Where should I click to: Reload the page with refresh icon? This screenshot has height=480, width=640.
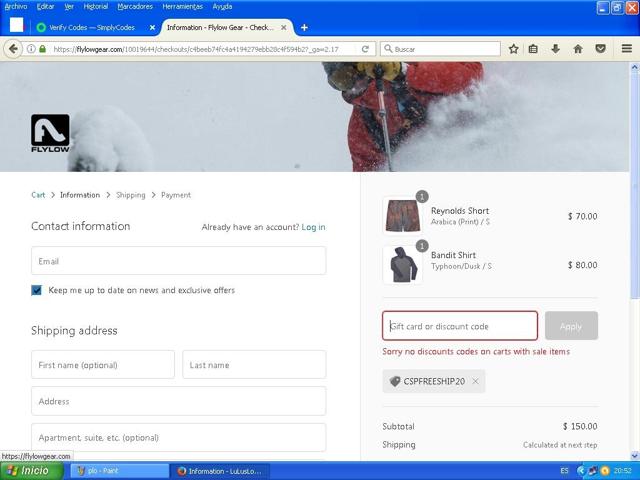click(365, 49)
